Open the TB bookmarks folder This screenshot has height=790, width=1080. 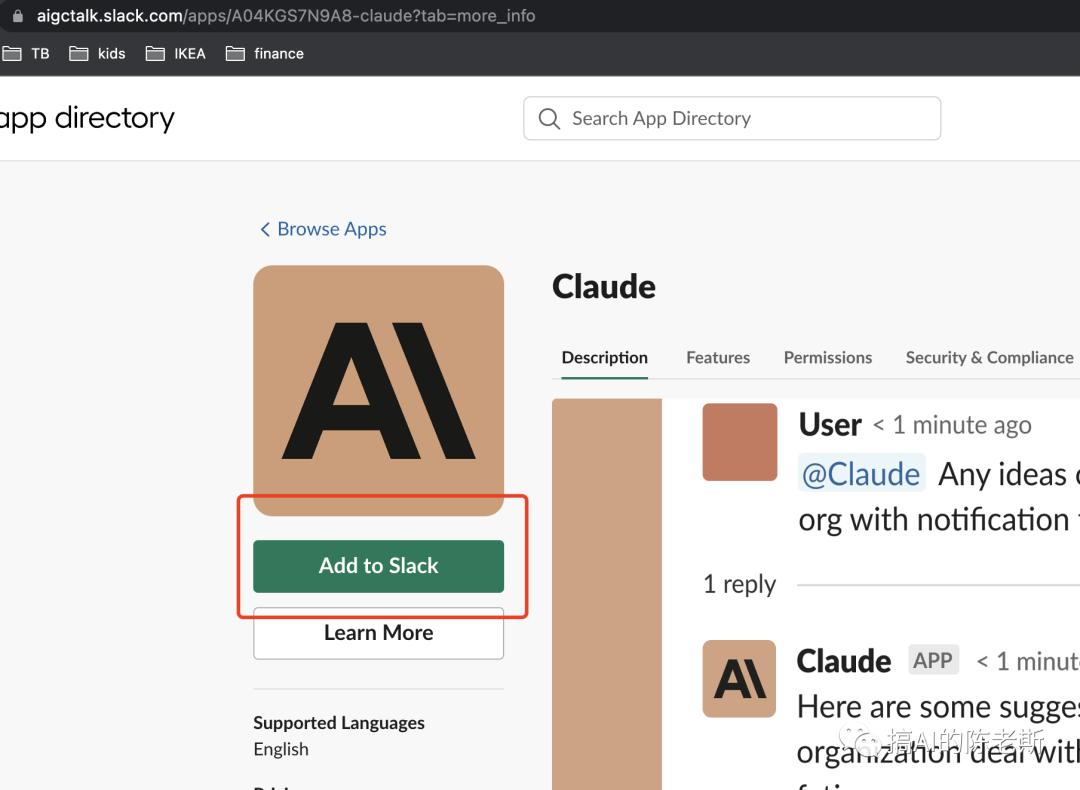click(x=26, y=54)
